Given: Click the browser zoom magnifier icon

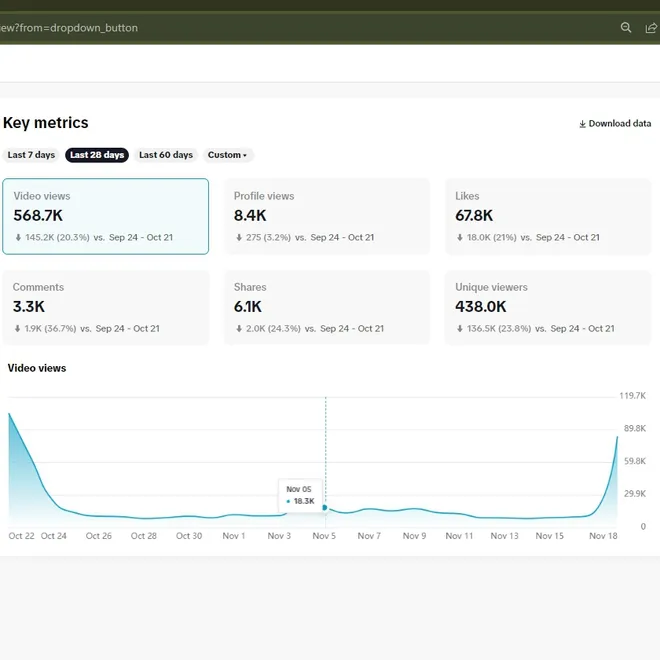Looking at the screenshot, I should point(626,28).
